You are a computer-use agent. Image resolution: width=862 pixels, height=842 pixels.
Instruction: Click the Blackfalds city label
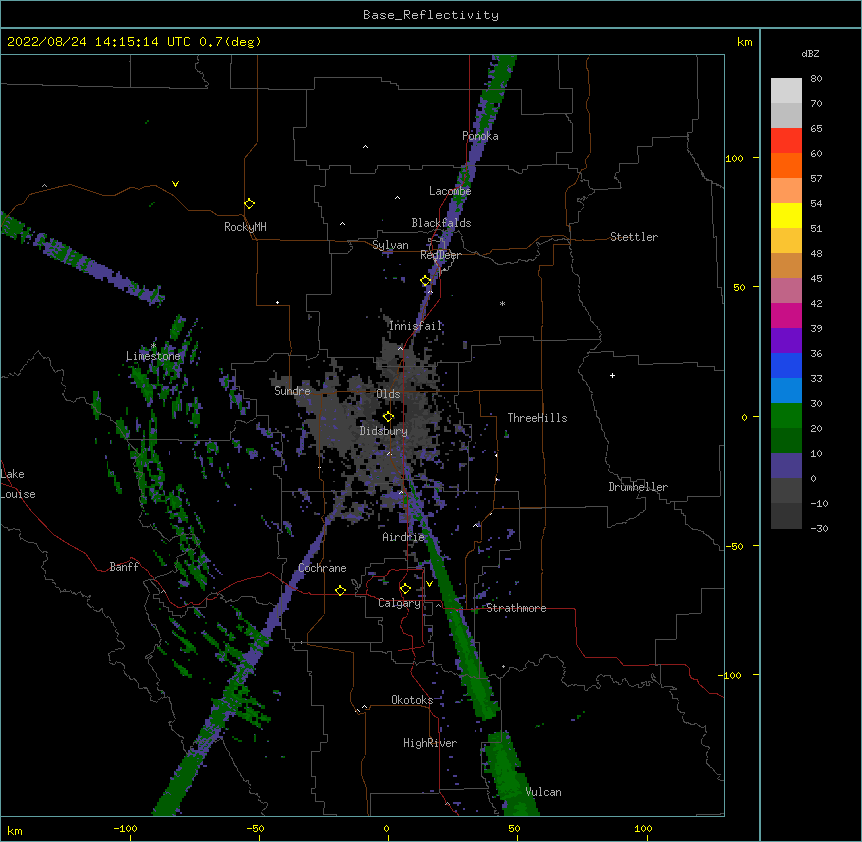click(x=441, y=223)
